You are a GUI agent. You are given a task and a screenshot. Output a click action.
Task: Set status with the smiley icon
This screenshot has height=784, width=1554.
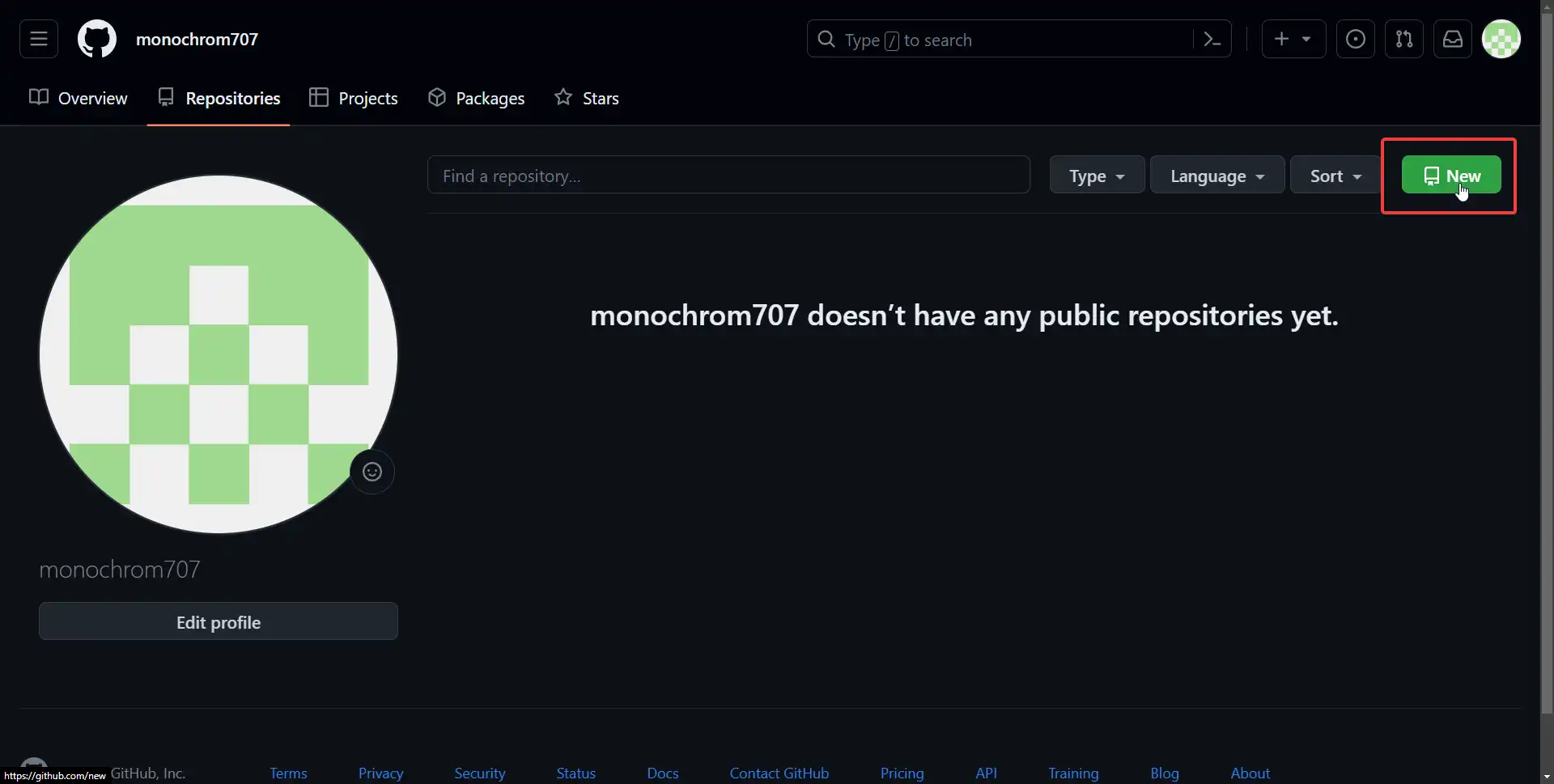coord(372,472)
